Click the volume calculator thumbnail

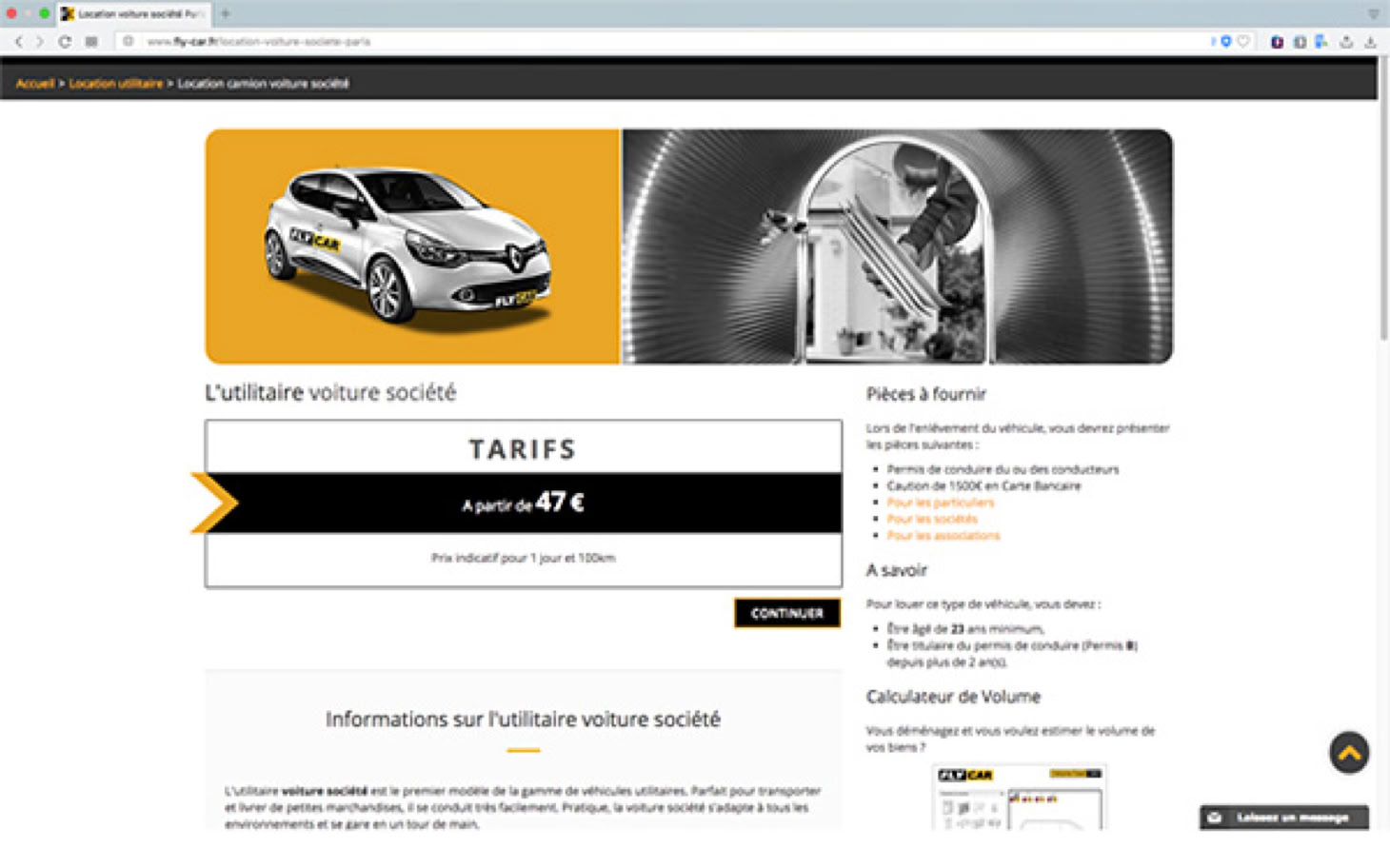pos(1018,797)
